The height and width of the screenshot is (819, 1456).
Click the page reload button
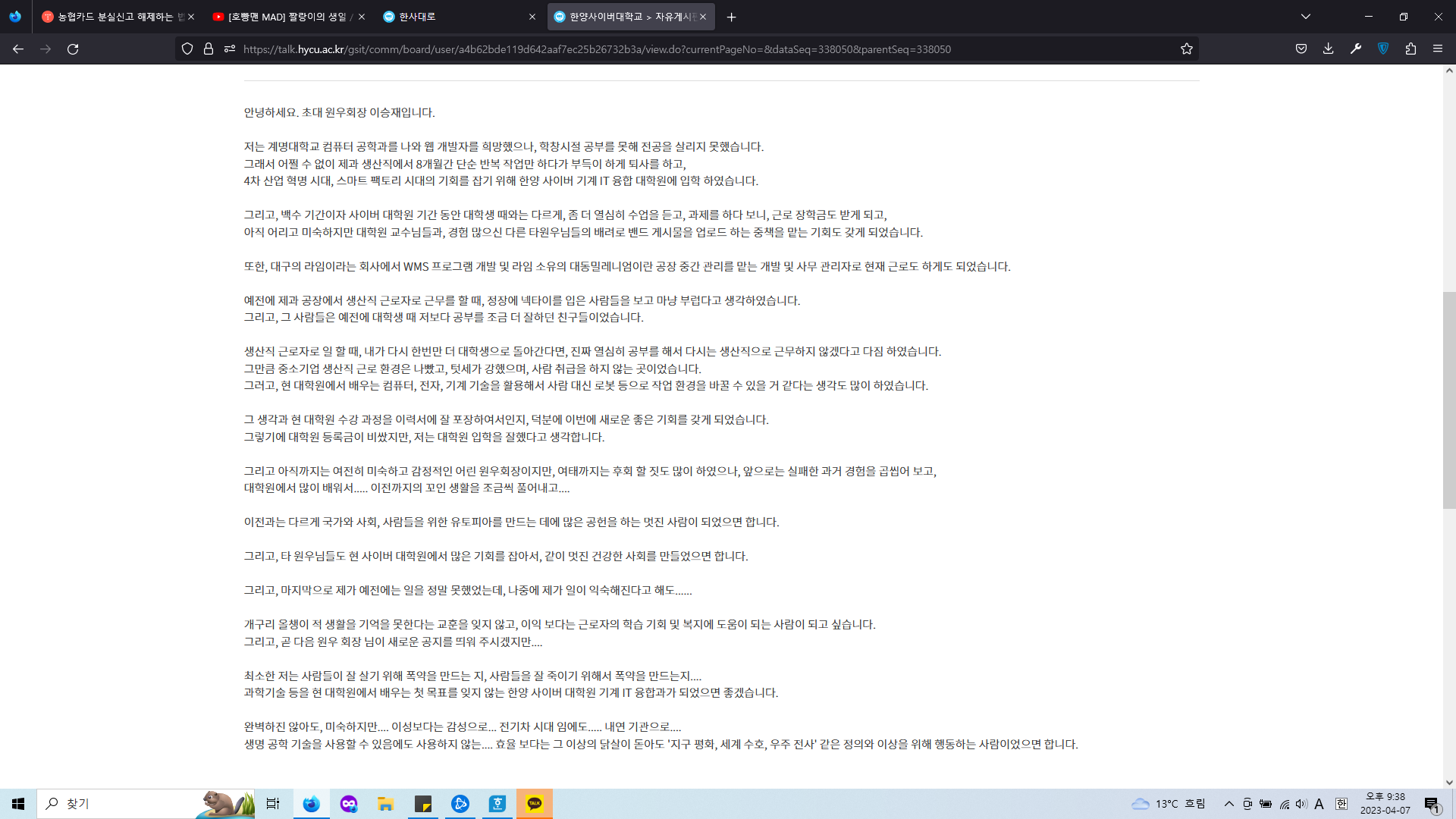(73, 49)
